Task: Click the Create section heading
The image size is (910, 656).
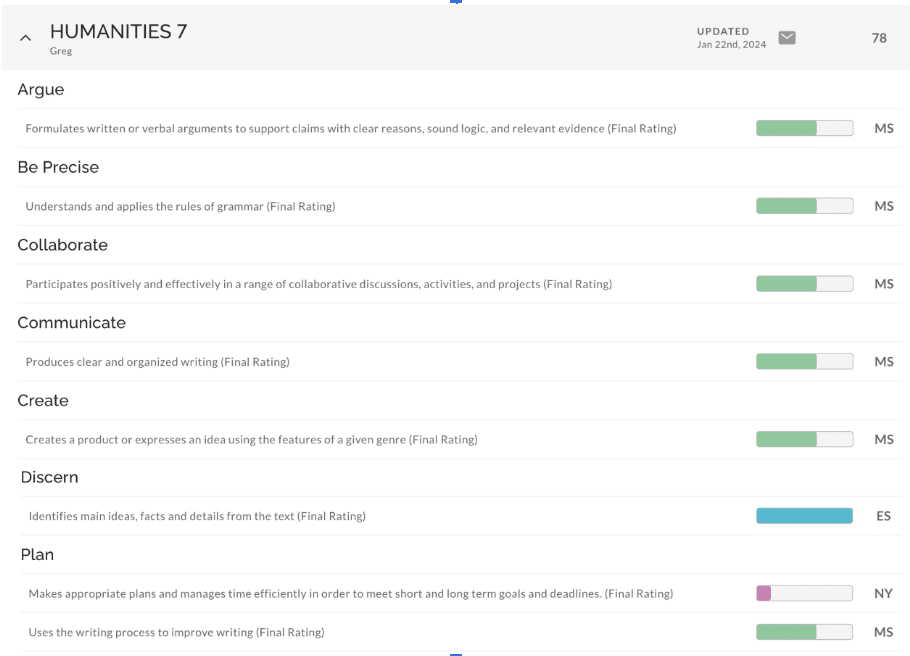Action: [x=42, y=400]
